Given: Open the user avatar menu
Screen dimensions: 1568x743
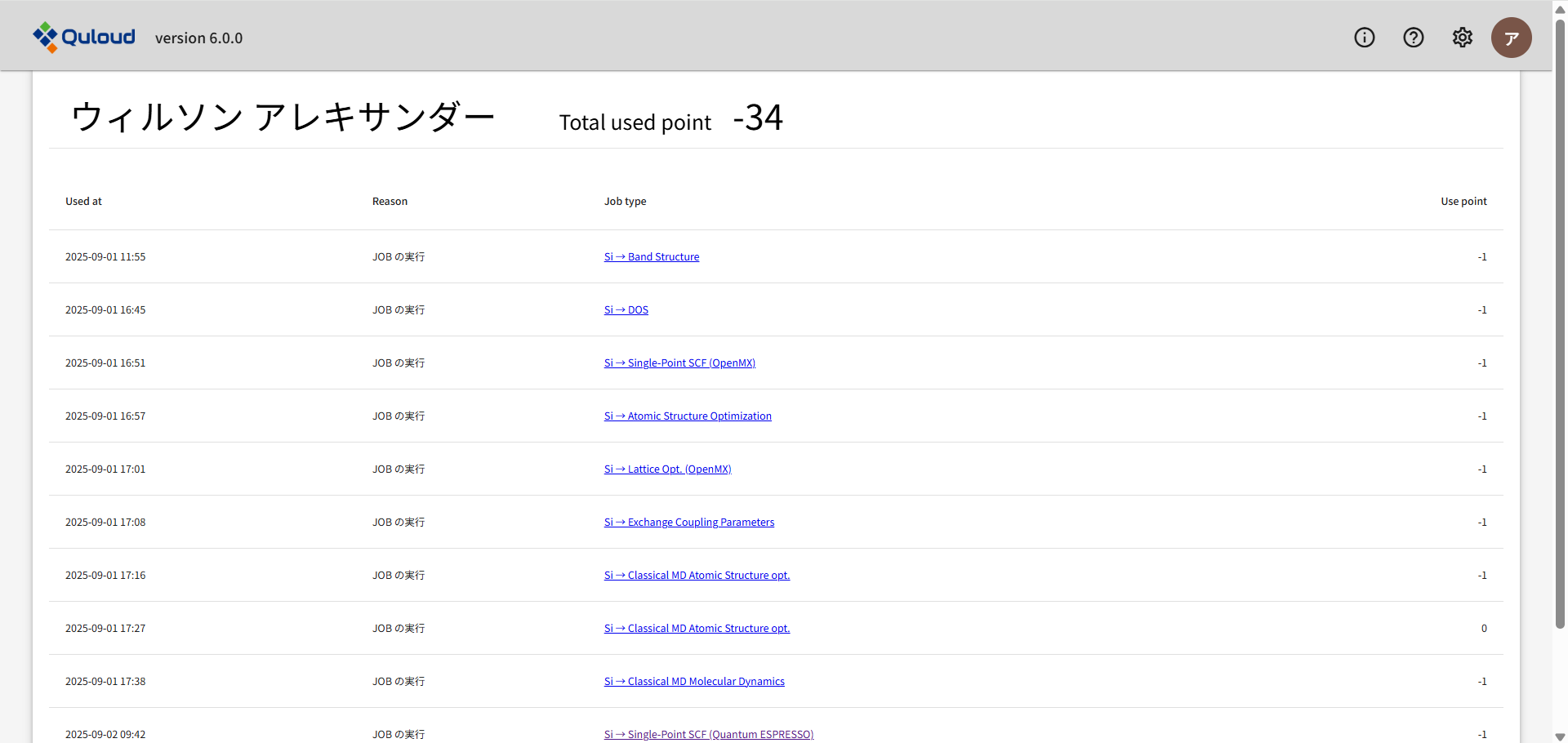Looking at the screenshot, I should click(x=1511, y=38).
